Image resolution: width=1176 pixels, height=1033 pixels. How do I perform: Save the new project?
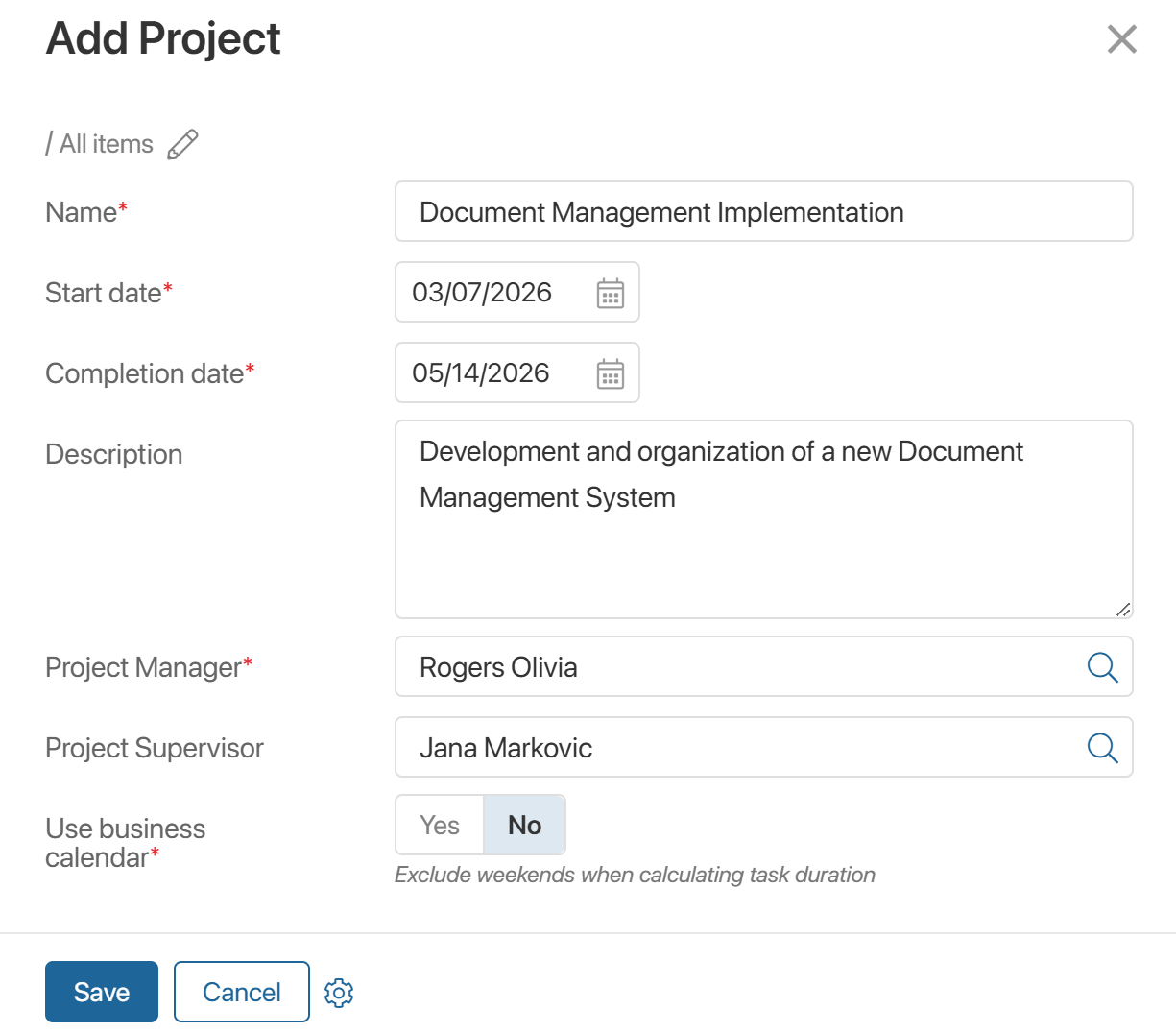tap(102, 992)
